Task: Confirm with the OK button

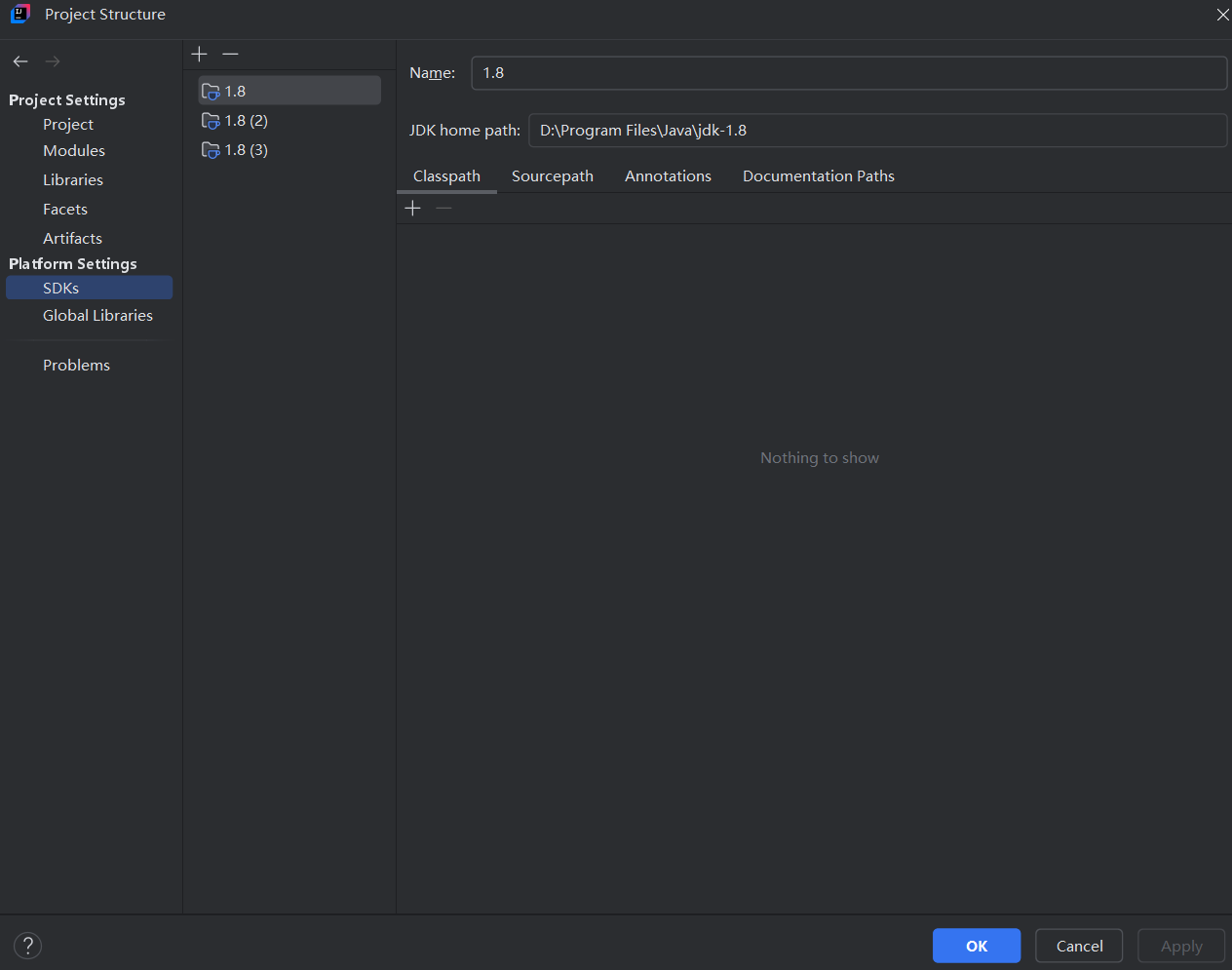Action: [977, 946]
